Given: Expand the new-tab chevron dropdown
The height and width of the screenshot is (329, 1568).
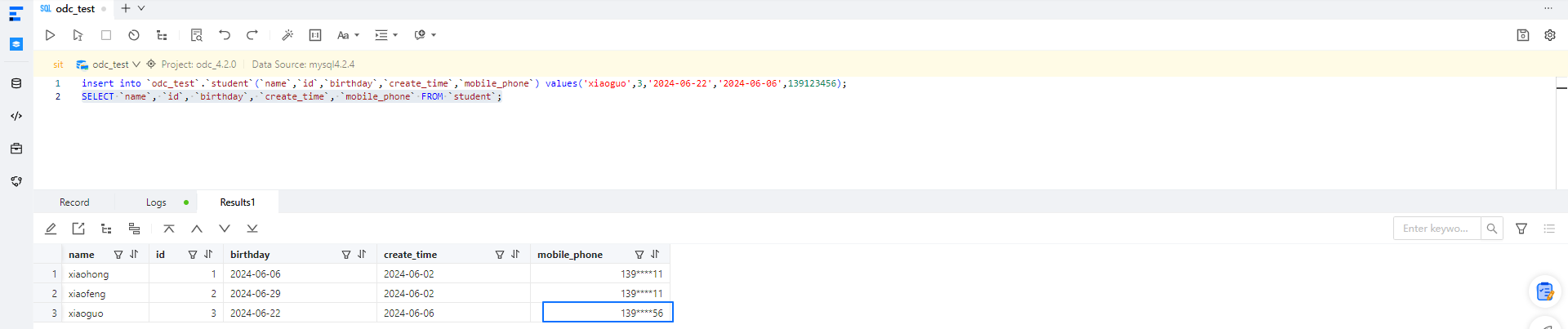Looking at the screenshot, I should coord(141,8).
